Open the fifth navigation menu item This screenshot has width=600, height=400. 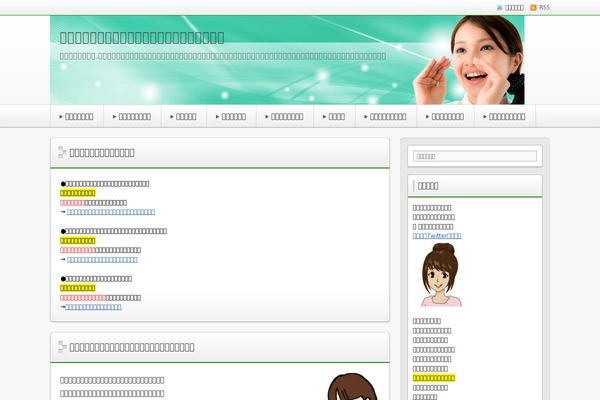coord(284,116)
